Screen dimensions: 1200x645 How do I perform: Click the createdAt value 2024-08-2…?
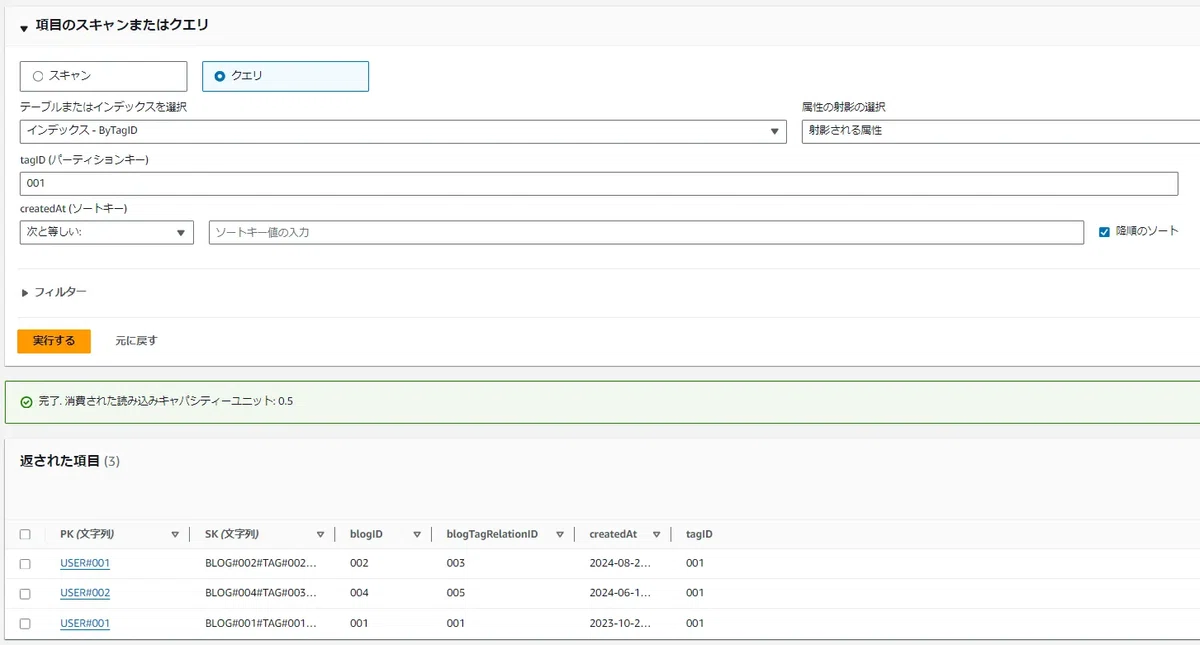pyautogui.click(x=619, y=563)
